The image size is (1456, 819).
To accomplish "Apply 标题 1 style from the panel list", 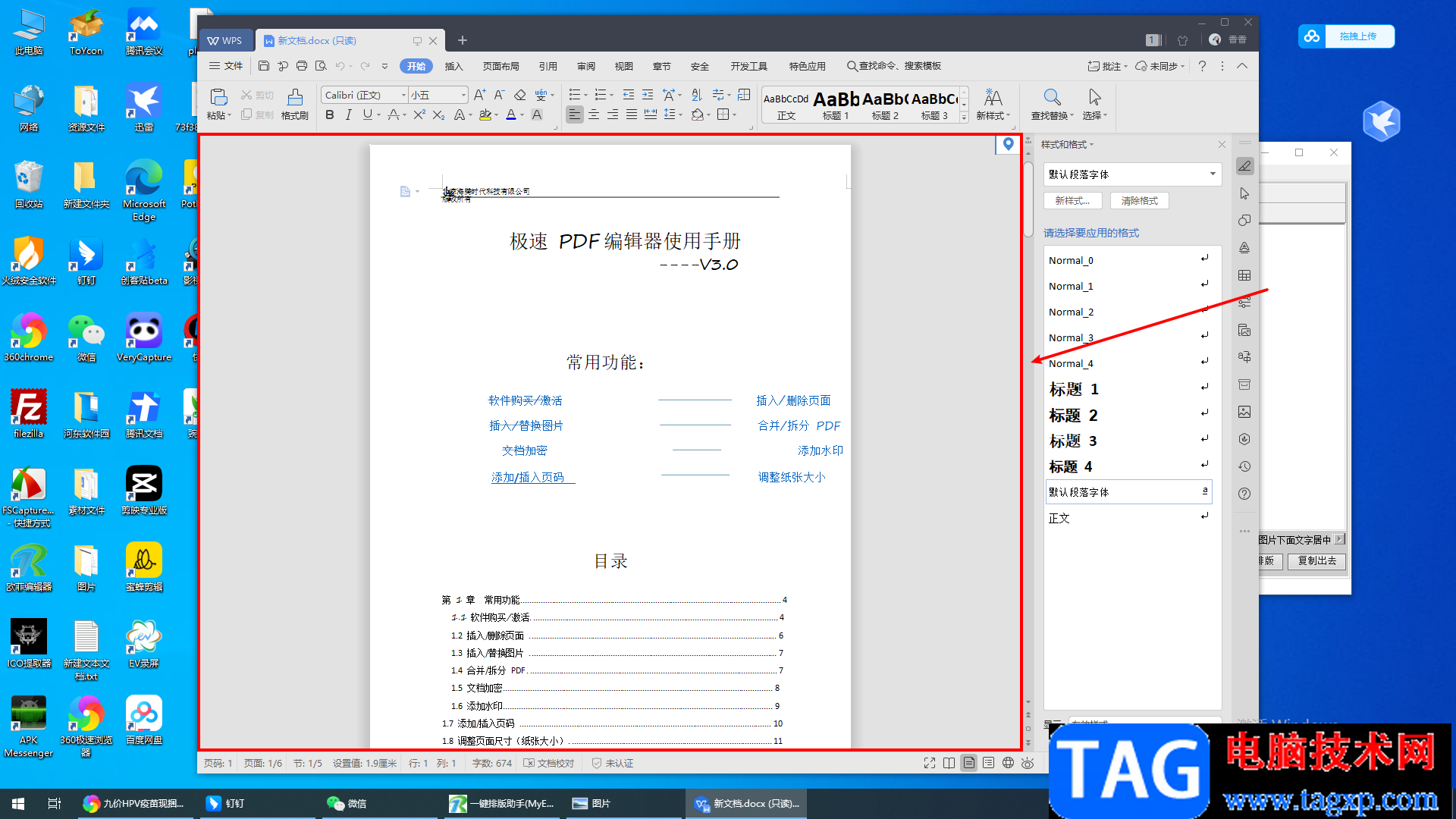I will pos(1128,389).
